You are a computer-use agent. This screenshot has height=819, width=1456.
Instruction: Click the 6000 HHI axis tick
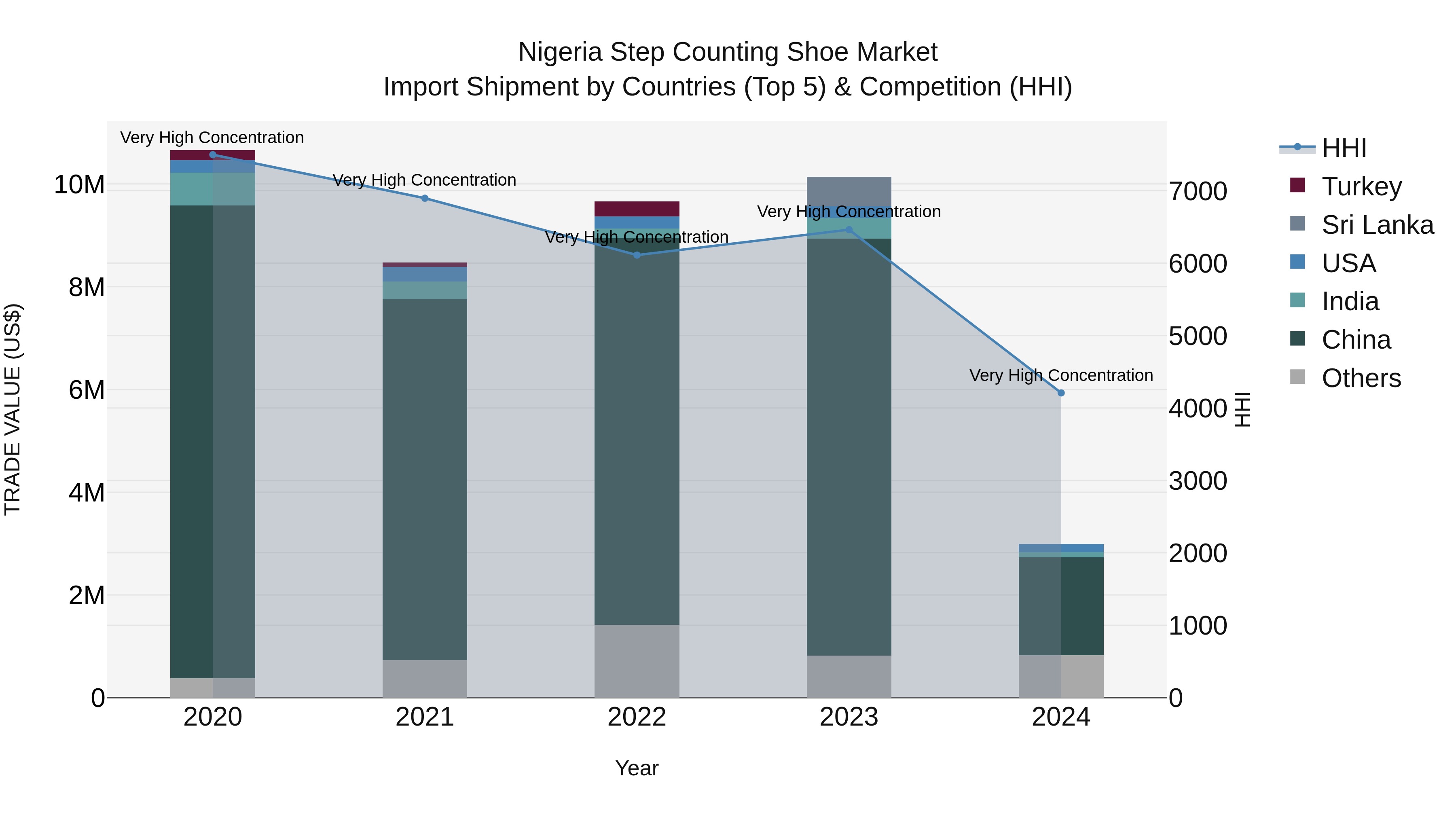(x=1198, y=263)
